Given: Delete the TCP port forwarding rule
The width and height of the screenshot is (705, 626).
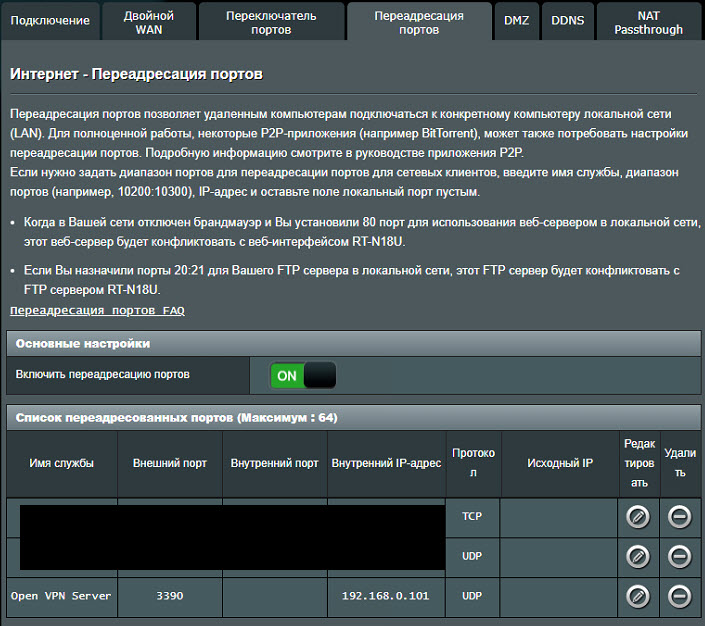Looking at the screenshot, I should [x=679, y=517].
